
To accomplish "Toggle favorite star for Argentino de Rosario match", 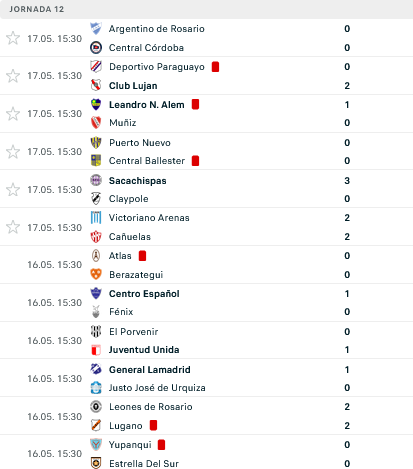I will [13, 38].
